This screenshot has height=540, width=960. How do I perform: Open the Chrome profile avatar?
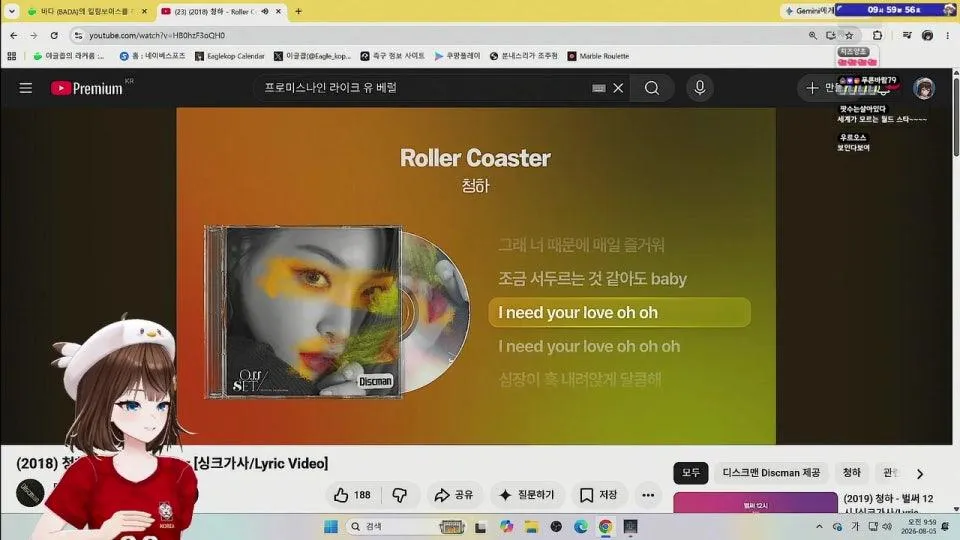pos(928,36)
